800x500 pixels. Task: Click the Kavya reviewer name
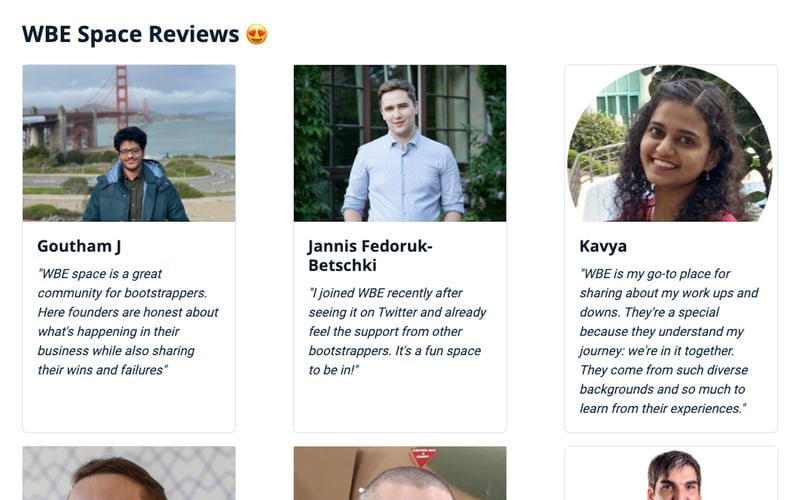(x=603, y=246)
